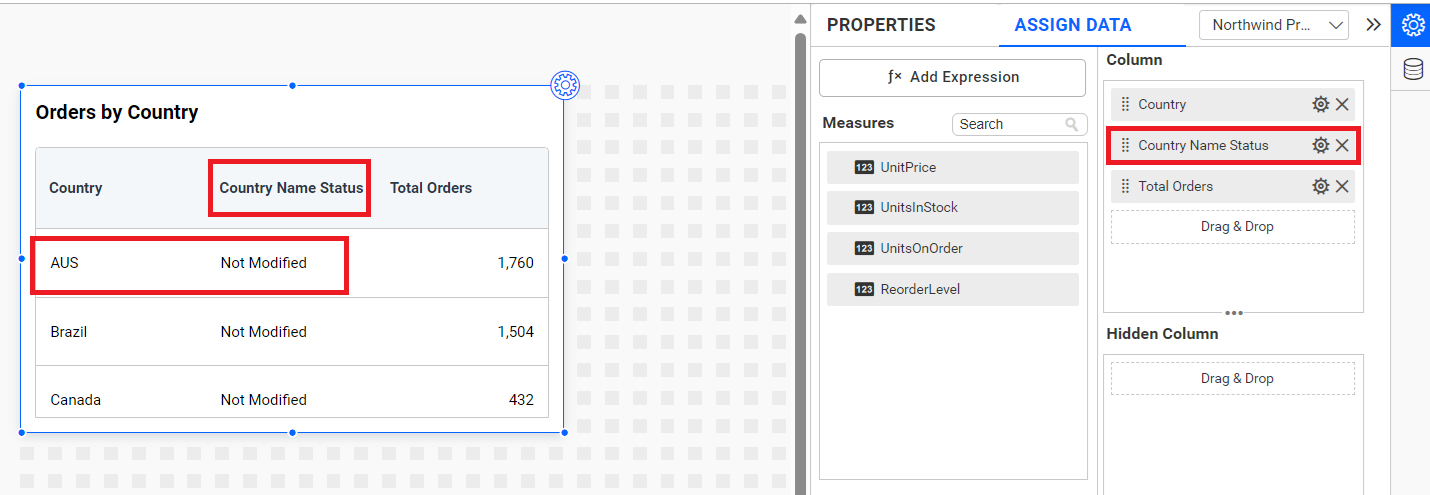Click the Add Expression button
The height and width of the screenshot is (495, 1430).
pos(952,77)
